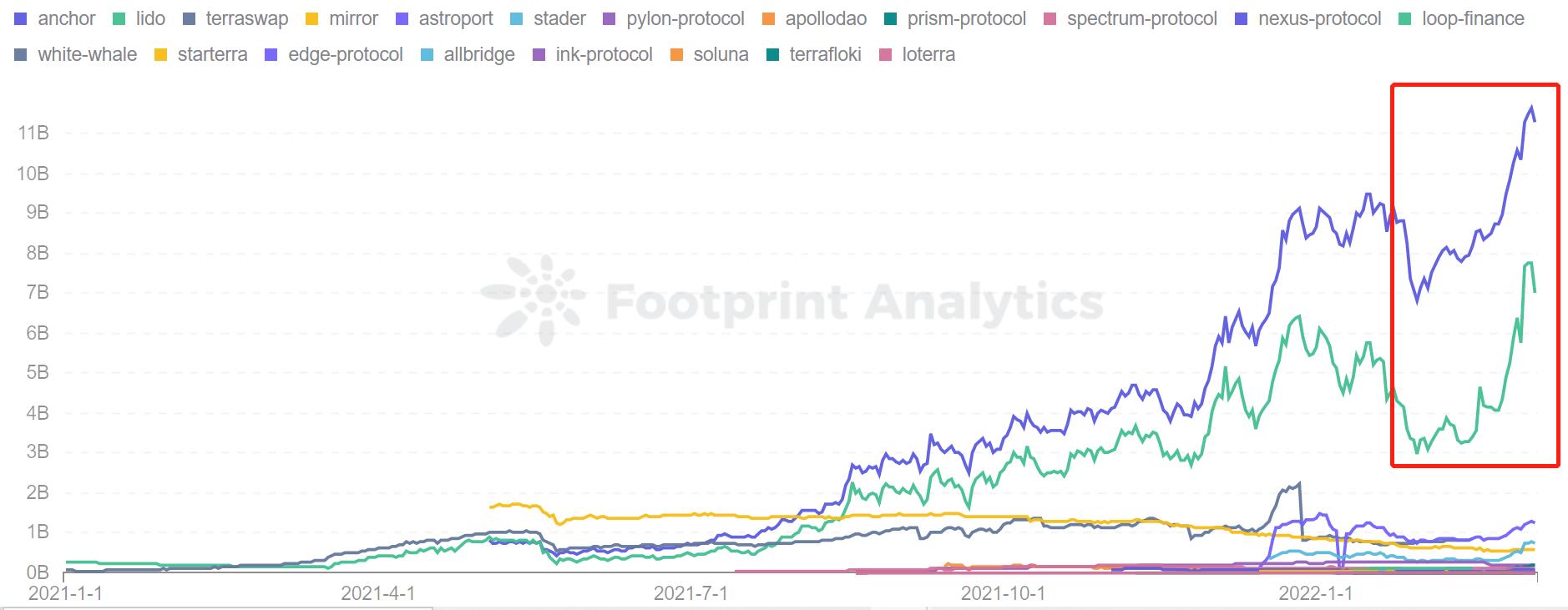This screenshot has width=1568, height=610.
Task: Toggle the lido legend entry
Action: point(139,19)
